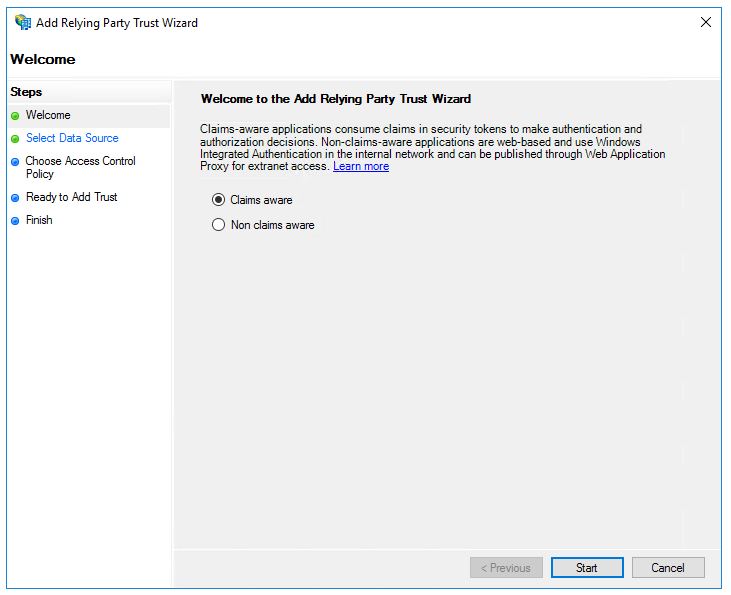
Task: Jump to the Ready to Add Trust step
Action: point(71,197)
